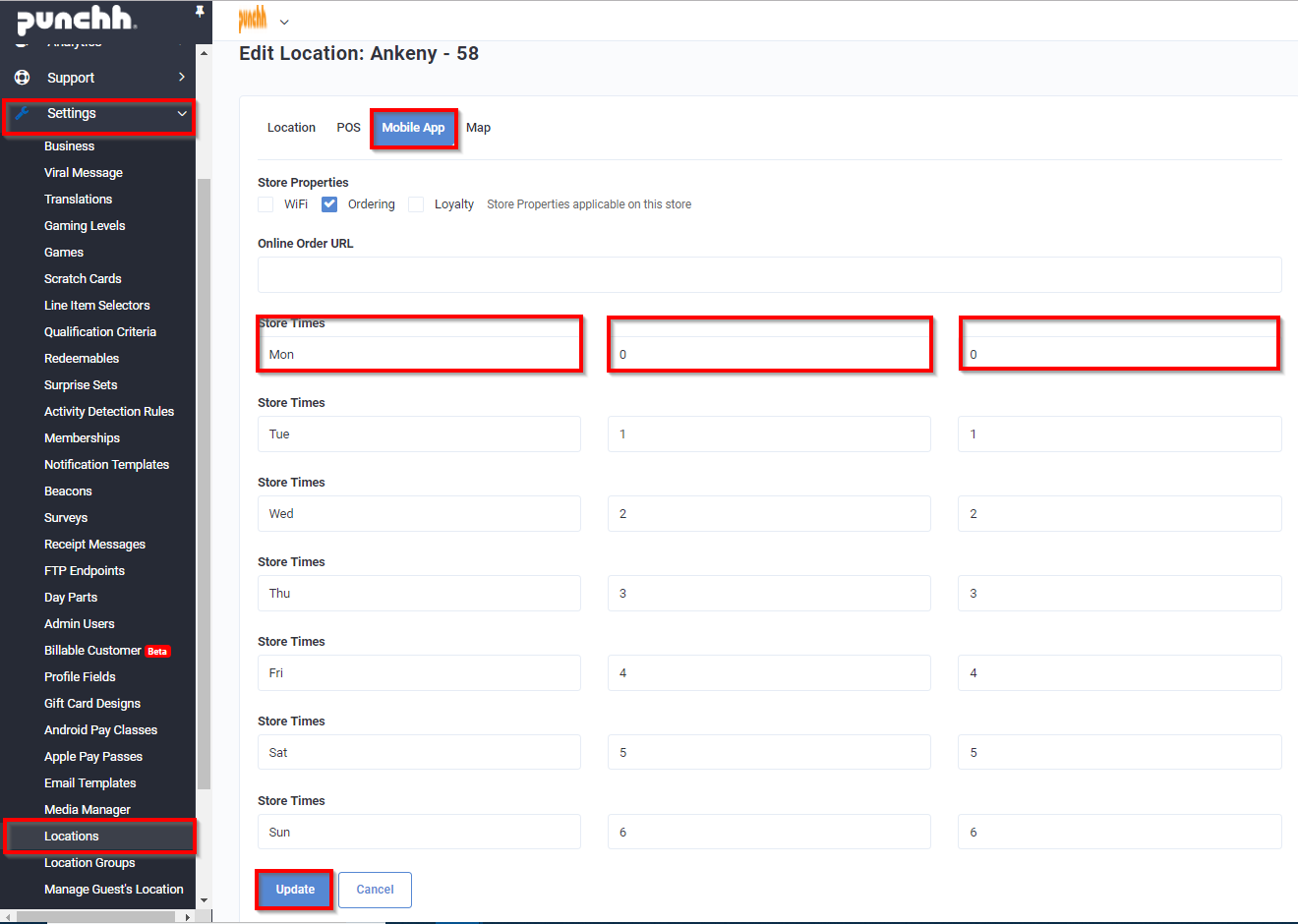
Task: Expand the Support menu chevron
Action: pyautogui.click(x=182, y=77)
